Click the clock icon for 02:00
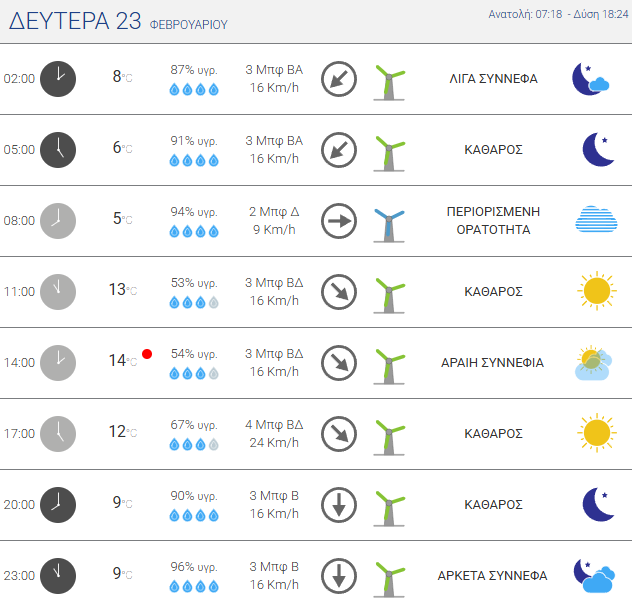The height and width of the screenshot is (609, 632). (58, 79)
